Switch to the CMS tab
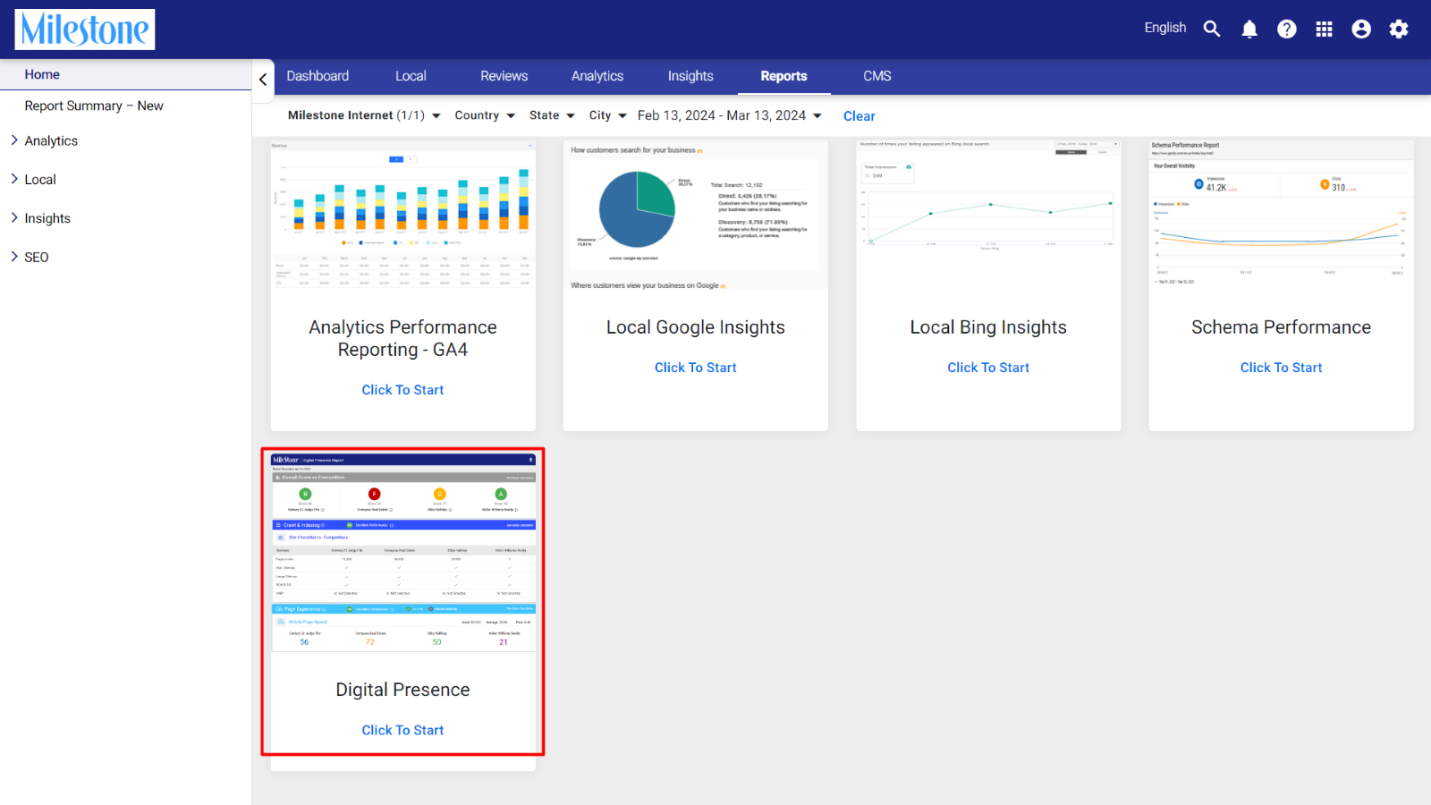The image size is (1431, 805). coord(877,76)
